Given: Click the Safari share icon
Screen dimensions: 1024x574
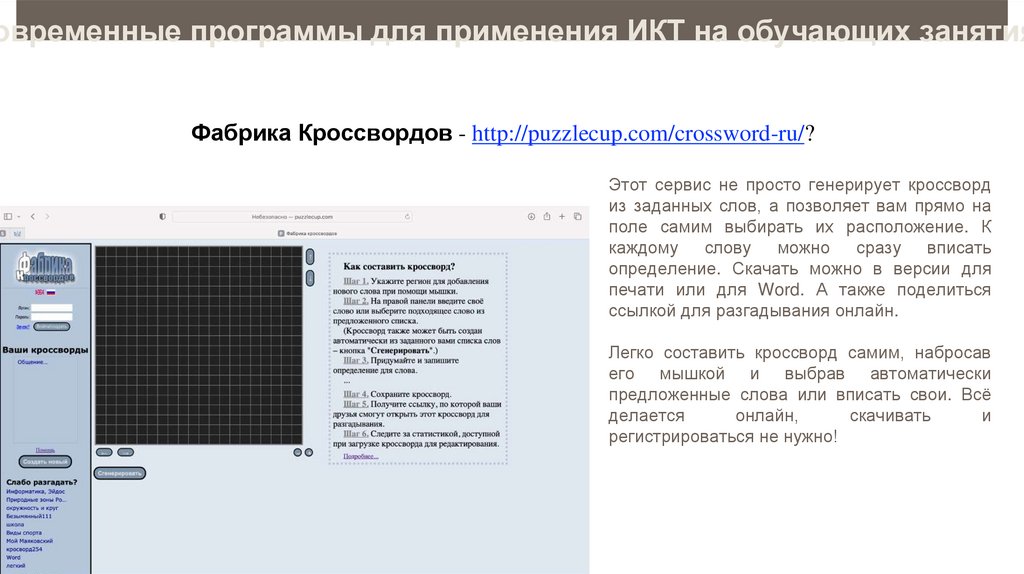Looking at the screenshot, I should [x=547, y=216].
